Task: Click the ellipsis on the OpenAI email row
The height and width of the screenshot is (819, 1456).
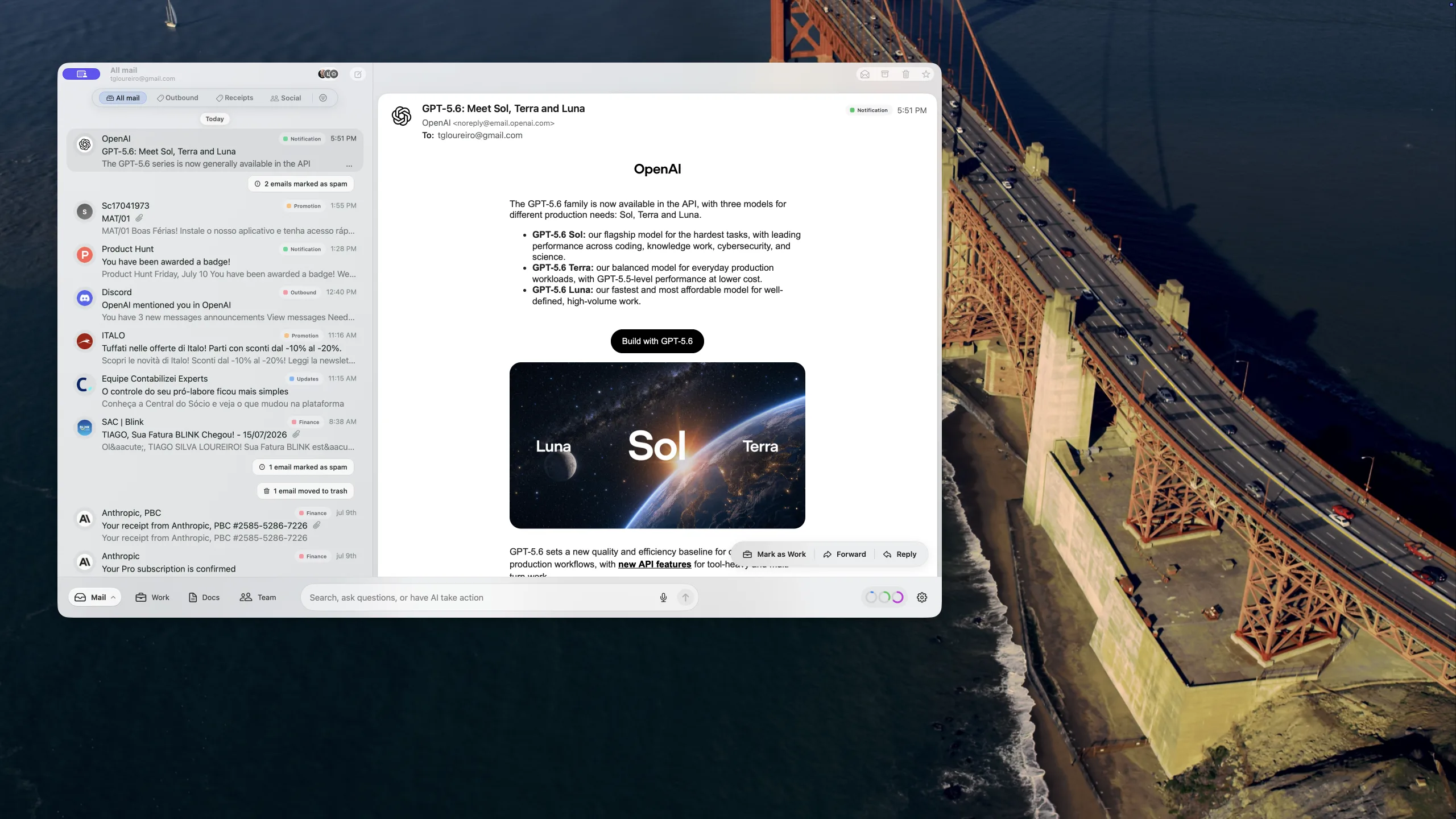Action: pos(349,164)
